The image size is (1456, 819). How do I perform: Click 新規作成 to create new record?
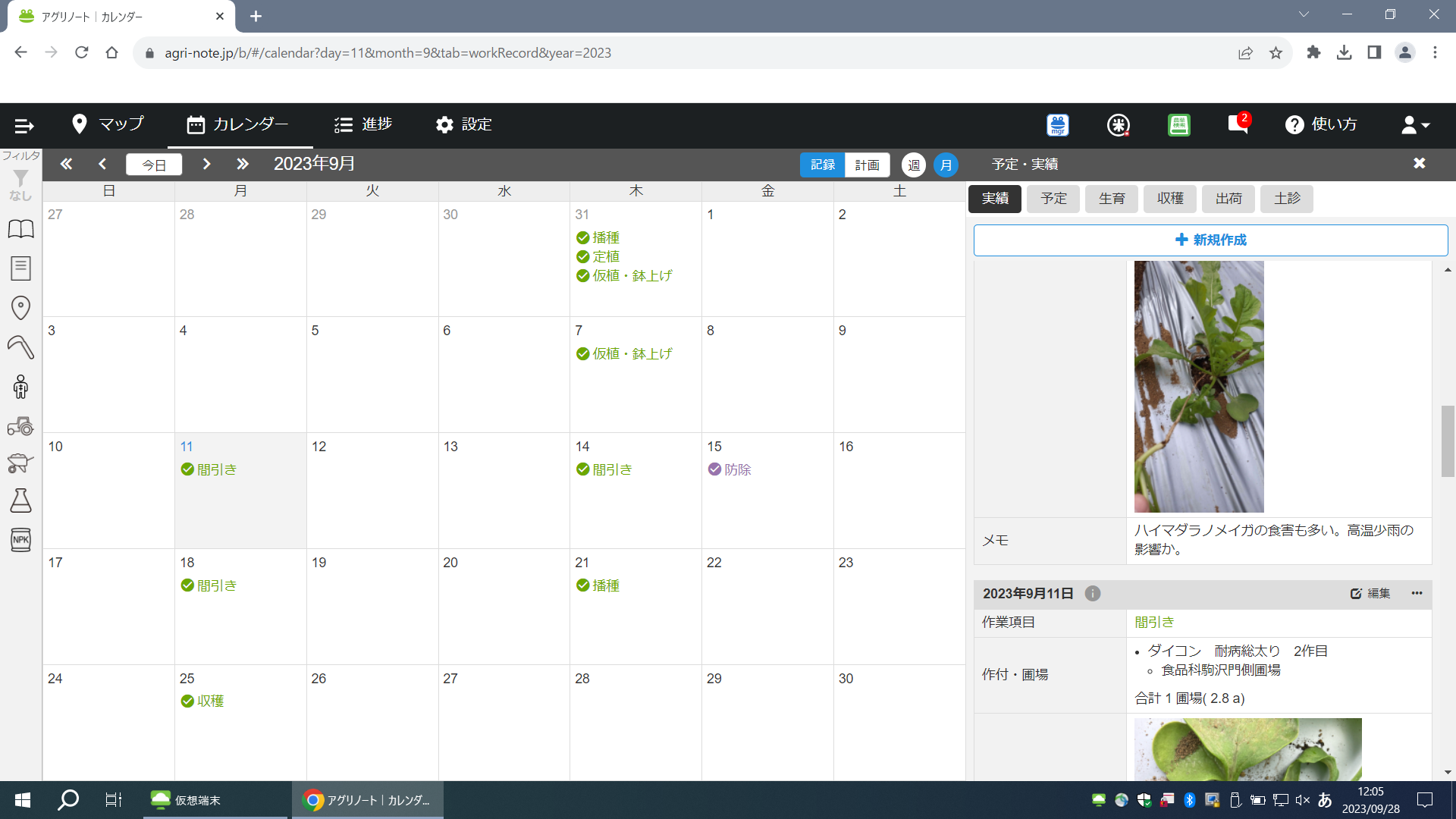tap(1211, 240)
